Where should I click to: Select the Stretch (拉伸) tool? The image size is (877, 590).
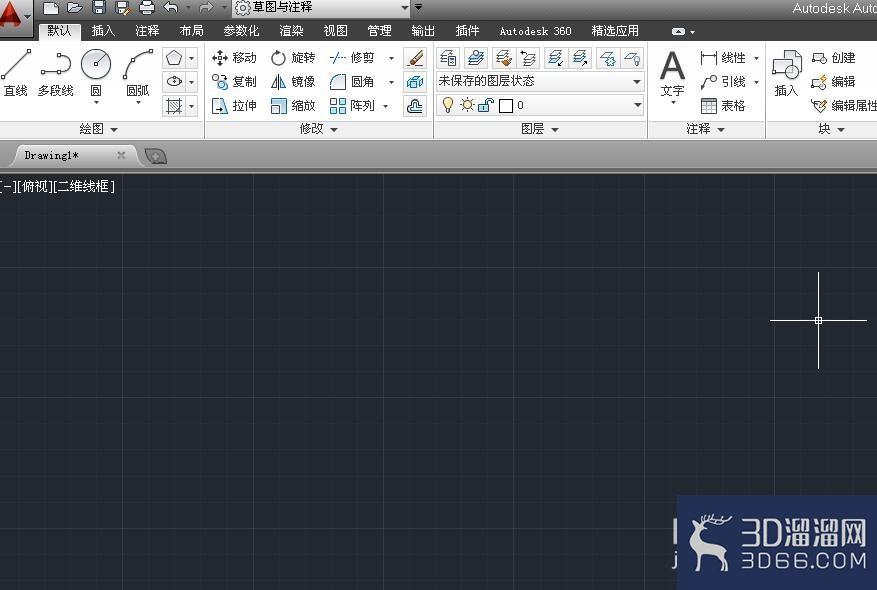(234, 106)
